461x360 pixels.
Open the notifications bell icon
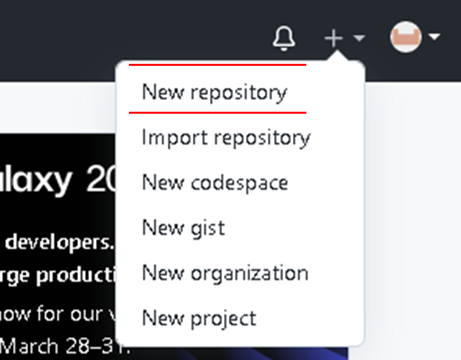tap(284, 38)
